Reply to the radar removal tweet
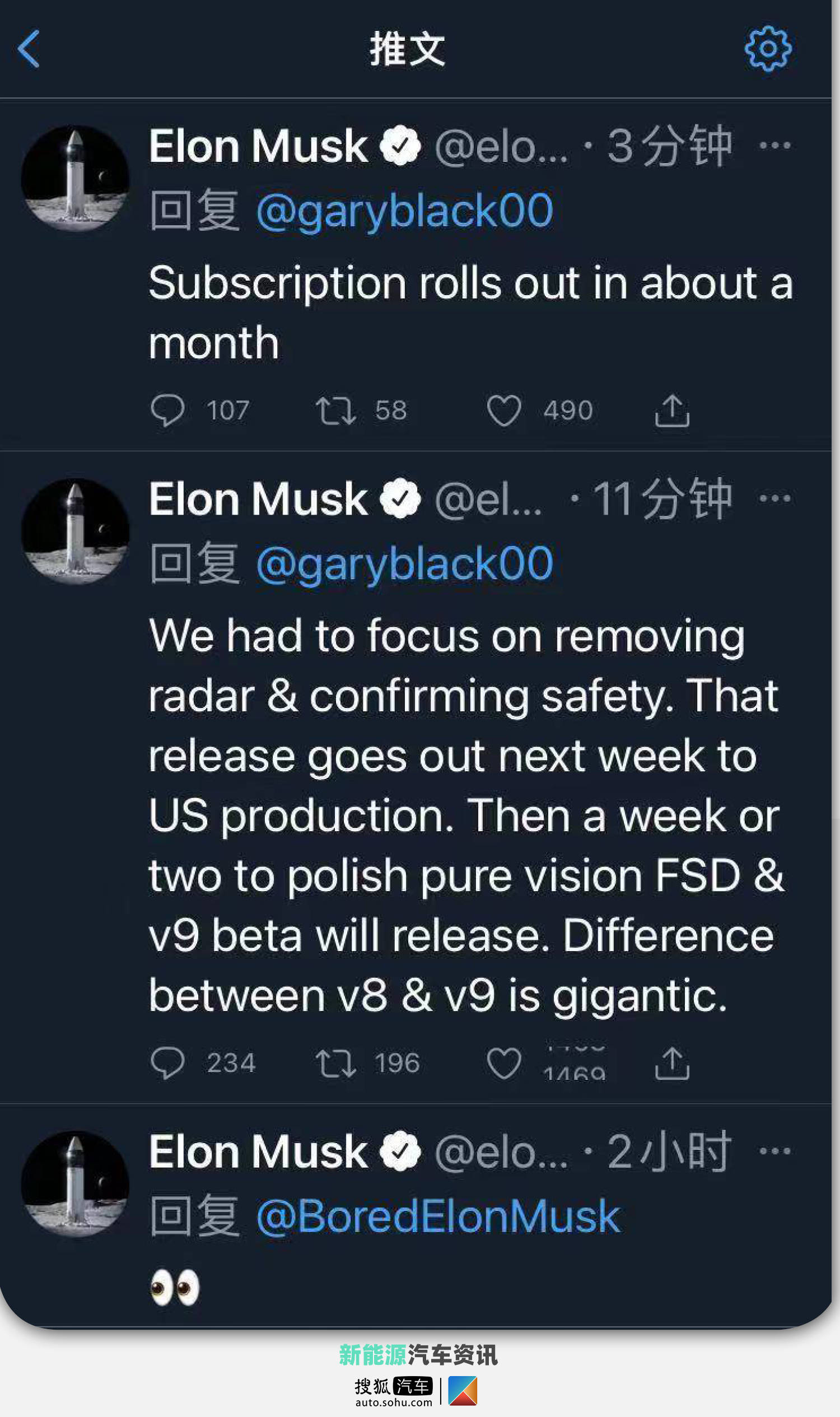This screenshot has height=1417, width=840. pyautogui.click(x=167, y=1062)
